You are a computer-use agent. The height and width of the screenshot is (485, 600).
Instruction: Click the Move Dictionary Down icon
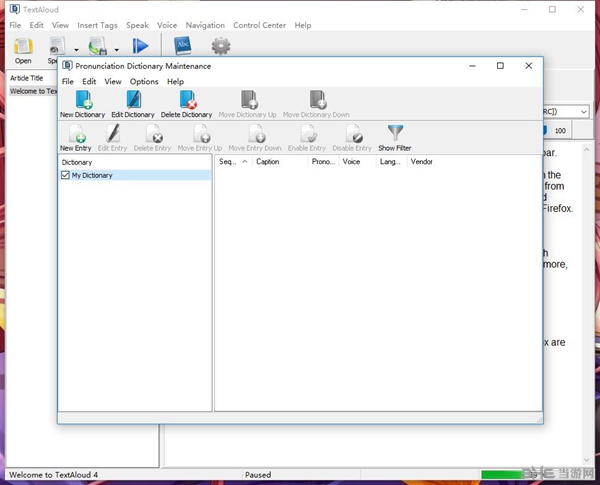pyautogui.click(x=318, y=100)
